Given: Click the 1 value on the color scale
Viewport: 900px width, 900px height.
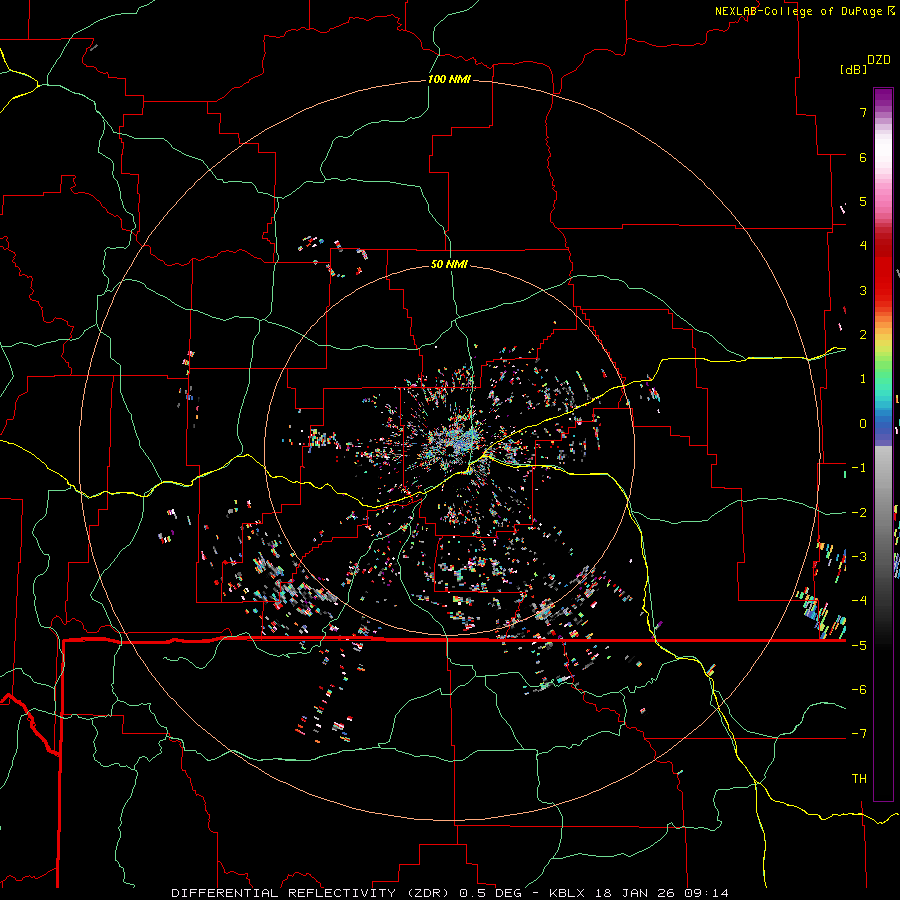Looking at the screenshot, I should click(x=863, y=379).
